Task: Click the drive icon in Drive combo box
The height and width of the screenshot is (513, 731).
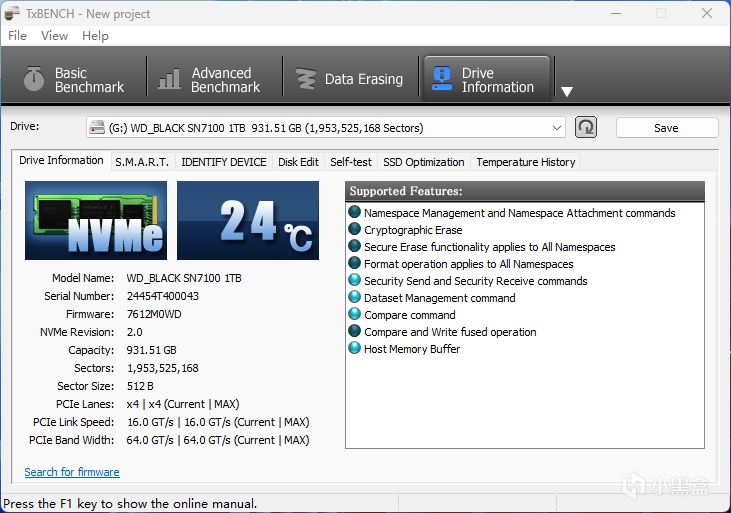Action: coord(97,127)
